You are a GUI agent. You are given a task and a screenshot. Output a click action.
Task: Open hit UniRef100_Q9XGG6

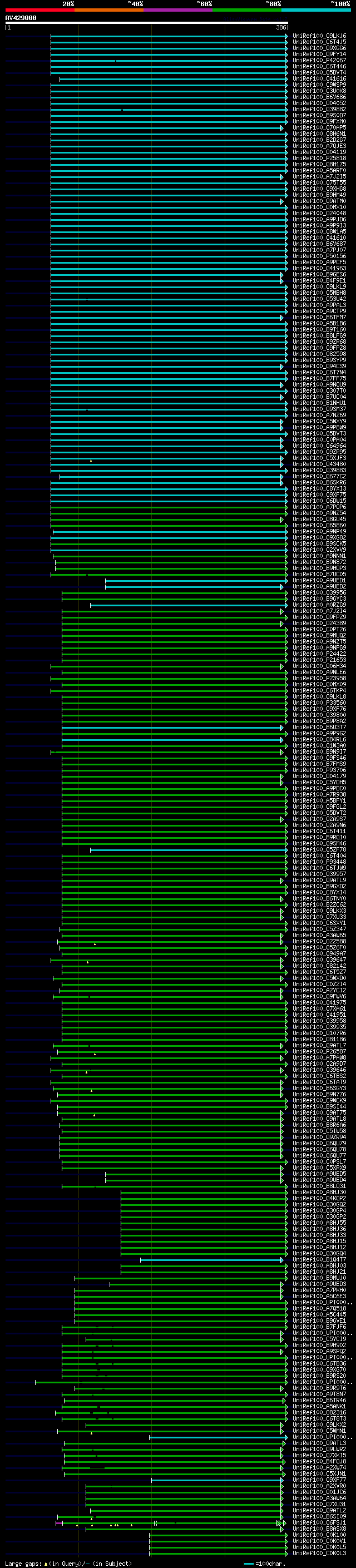tap(319, 49)
